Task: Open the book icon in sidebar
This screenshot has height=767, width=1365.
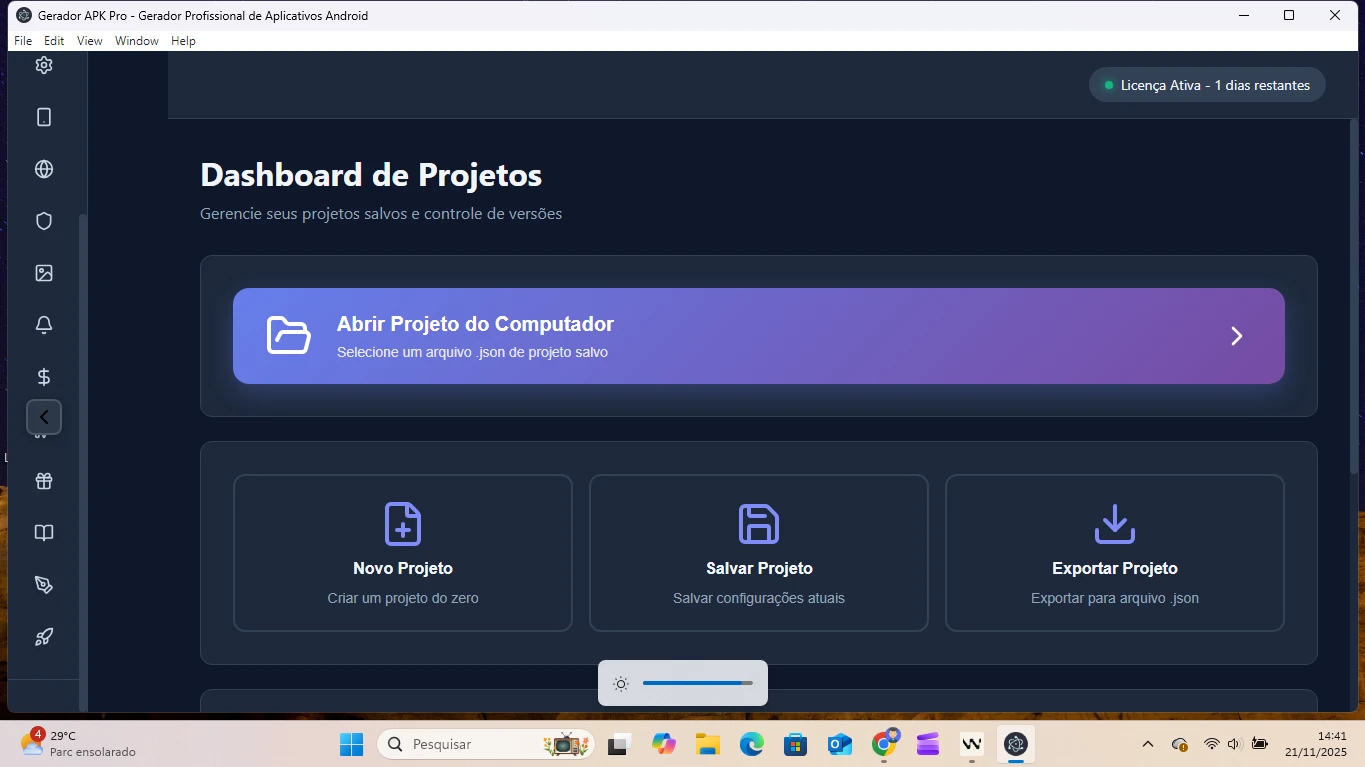Action: click(44, 533)
